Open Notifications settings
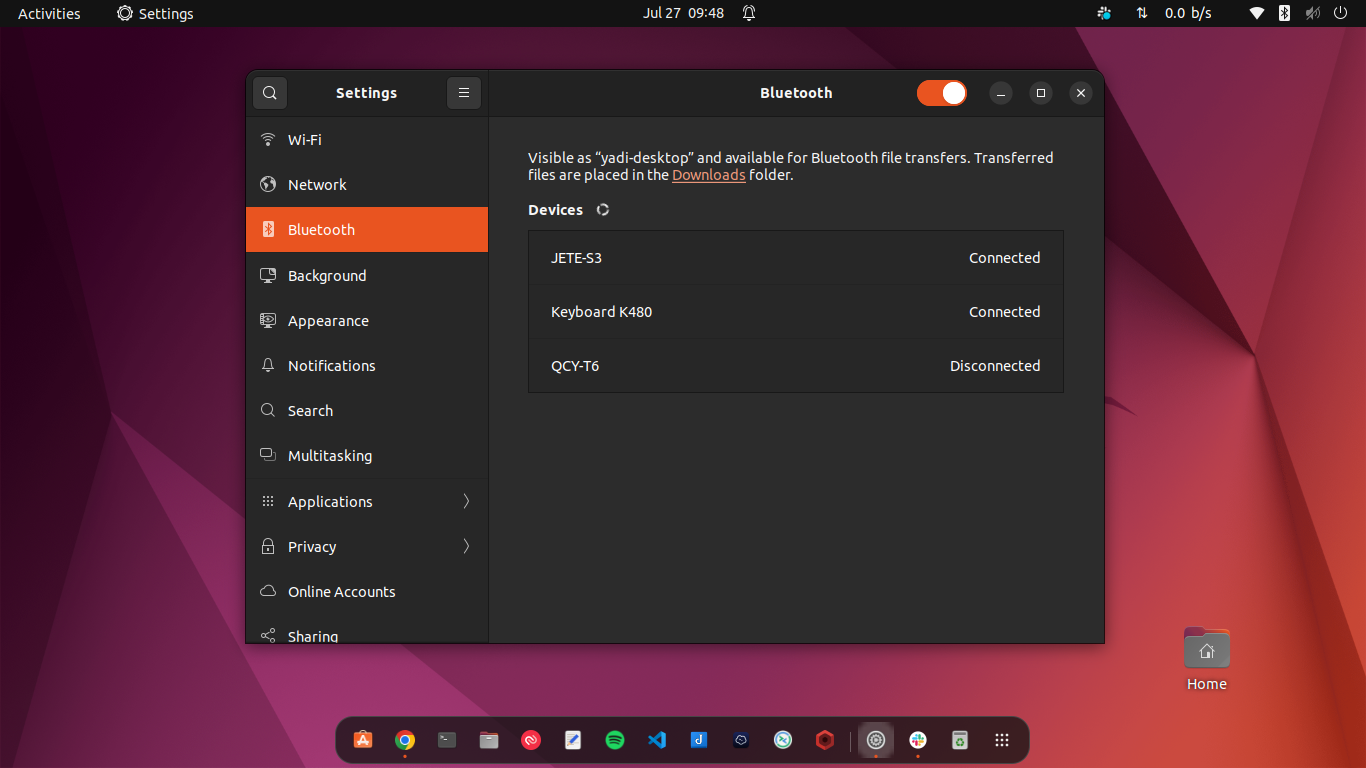The height and width of the screenshot is (768, 1366). click(367, 366)
